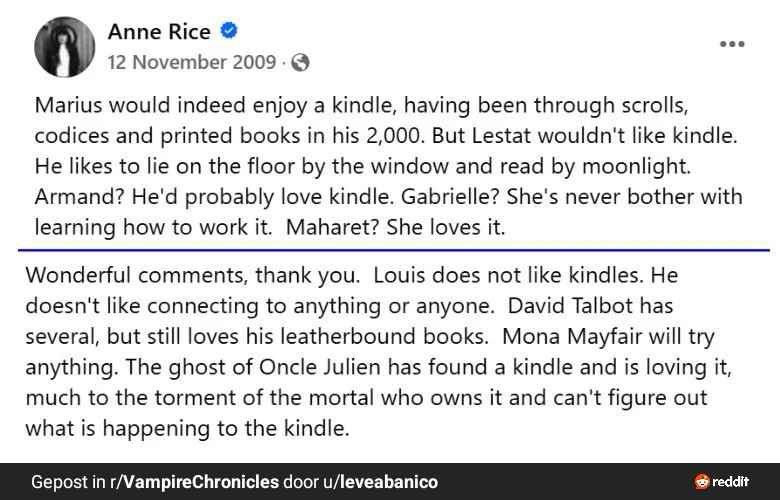The height and width of the screenshot is (500, 780).
Task: Open Anne Rice's profile picture
Action: click(x=64, y=47)
